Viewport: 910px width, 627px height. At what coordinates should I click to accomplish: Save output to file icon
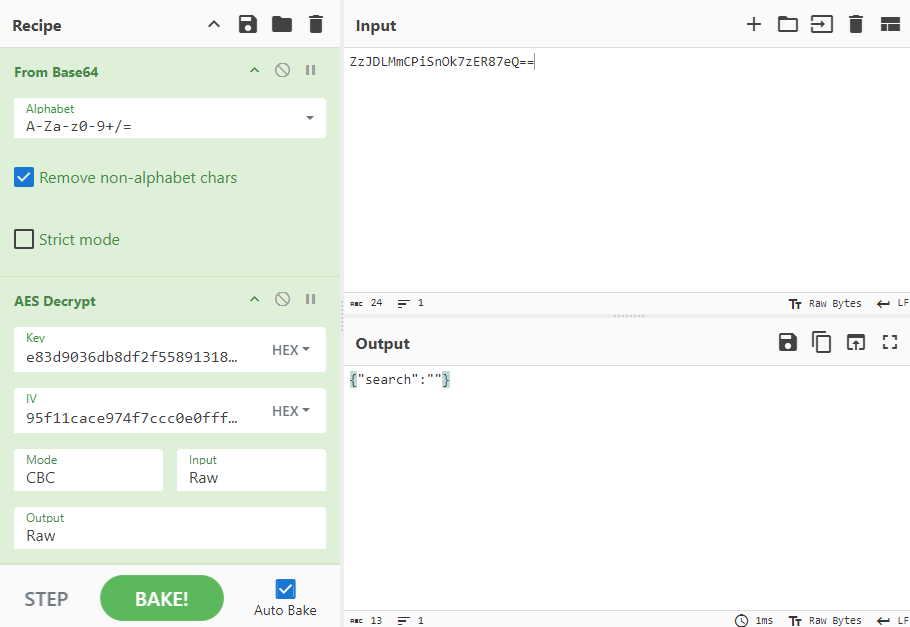[788, 343]
